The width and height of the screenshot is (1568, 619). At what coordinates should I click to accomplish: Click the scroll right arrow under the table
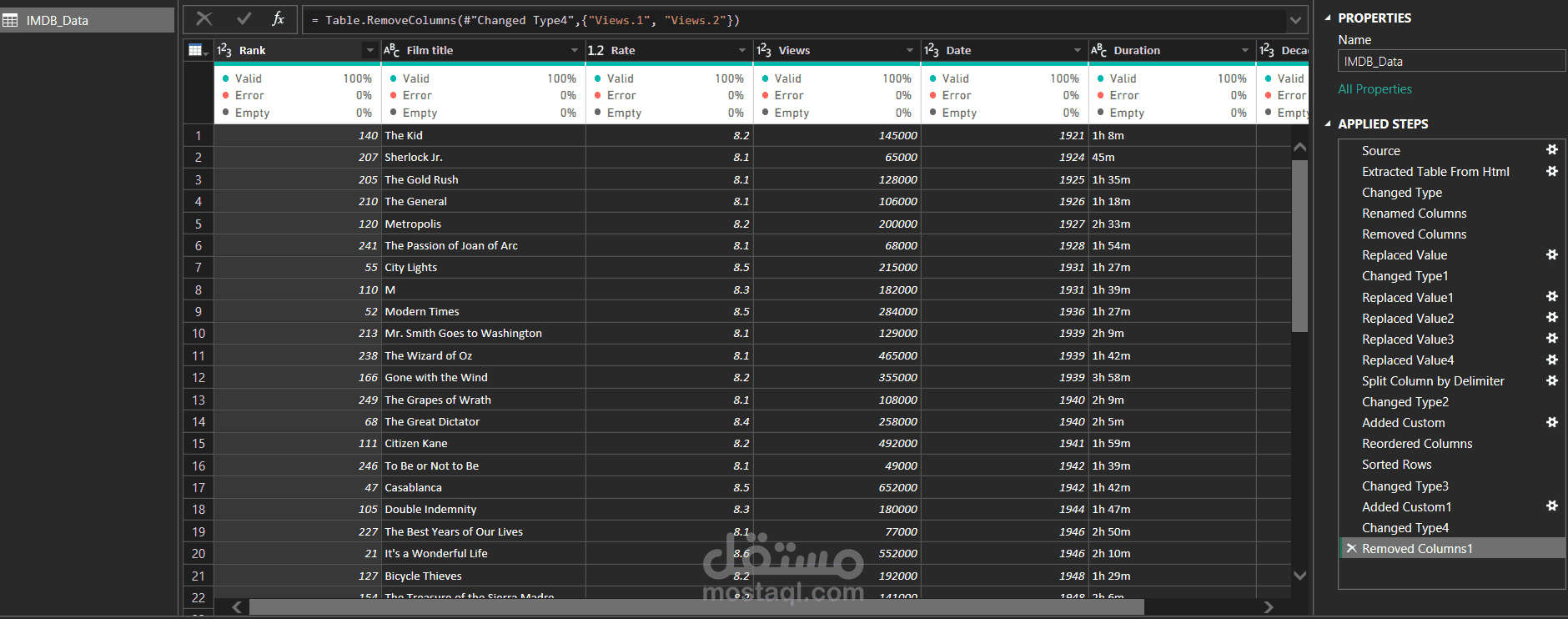click(x=1269, y=606)
